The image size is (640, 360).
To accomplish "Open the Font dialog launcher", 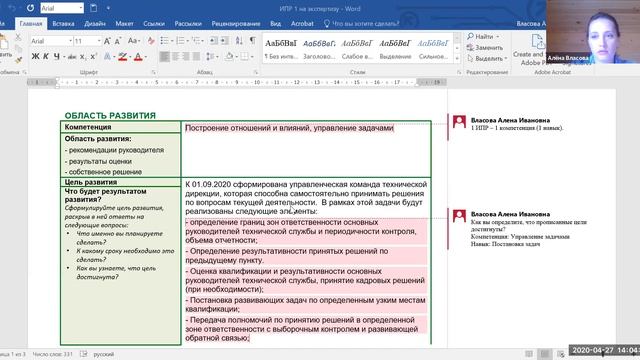I will click(x=153, y=72).
